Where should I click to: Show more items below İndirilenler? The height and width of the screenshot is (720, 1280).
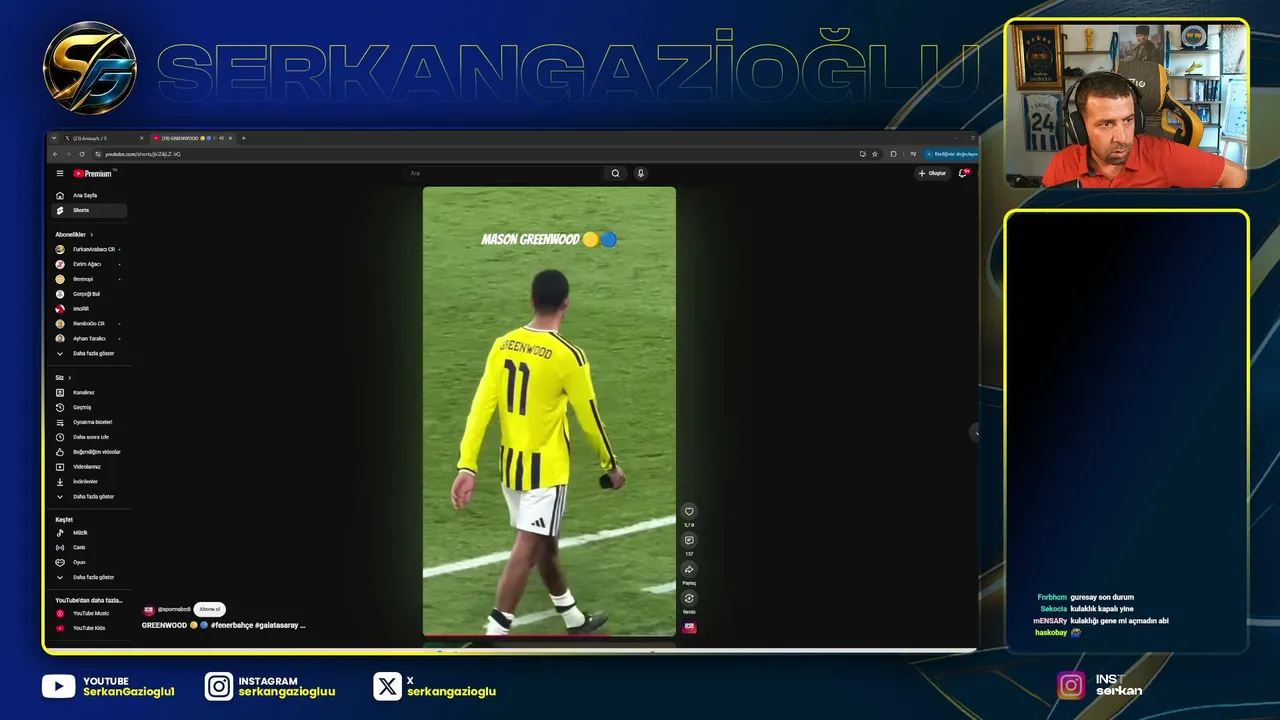[89, 497]
